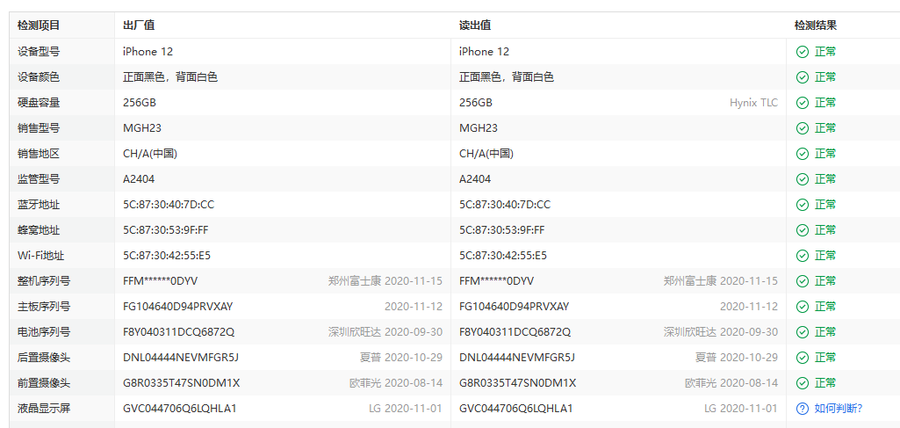Click factory value CH/A(中国)
This screenshot has height=428, width=900.
[150, 154]
